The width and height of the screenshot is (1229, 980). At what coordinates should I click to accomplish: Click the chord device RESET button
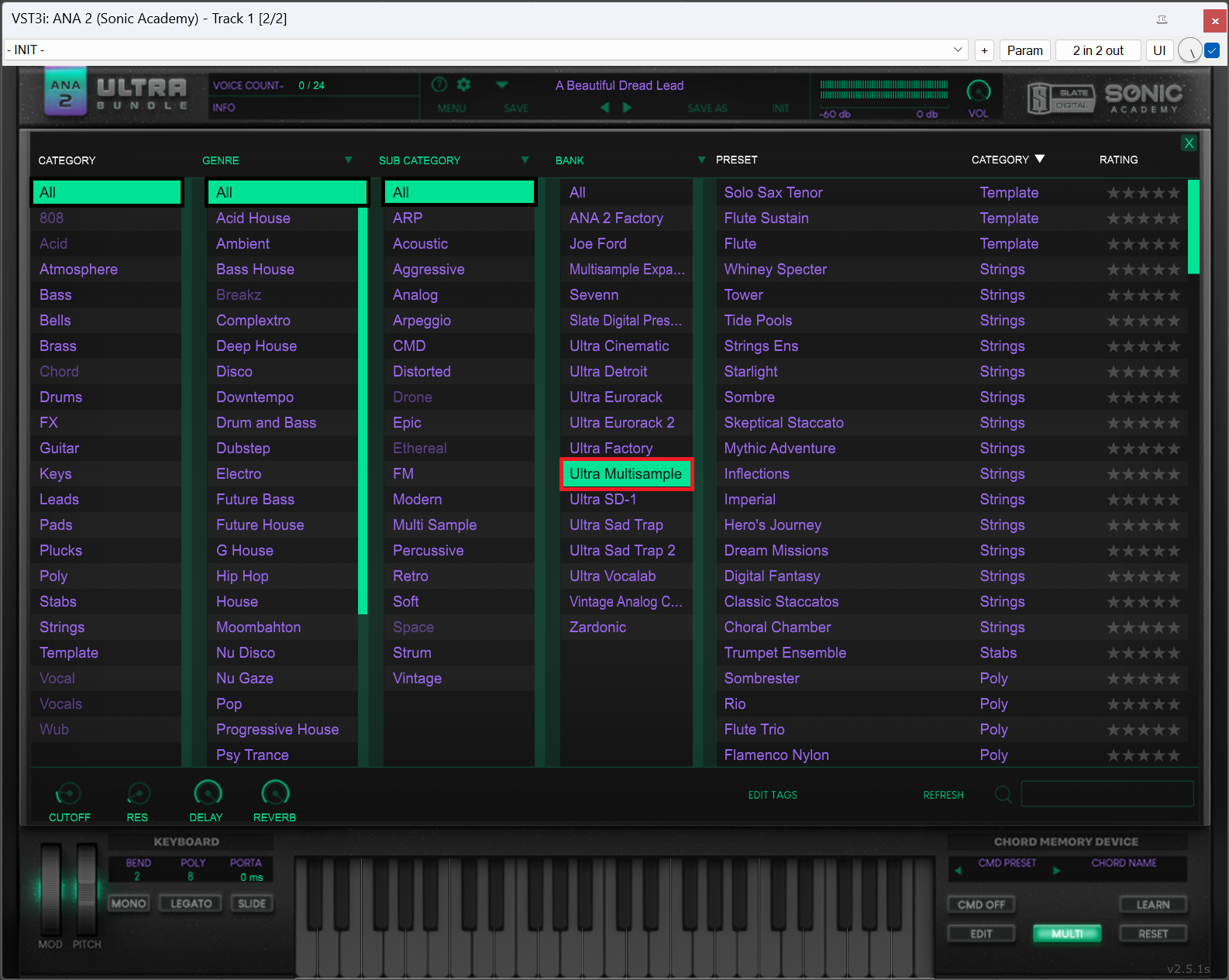tap(1153, 934)
